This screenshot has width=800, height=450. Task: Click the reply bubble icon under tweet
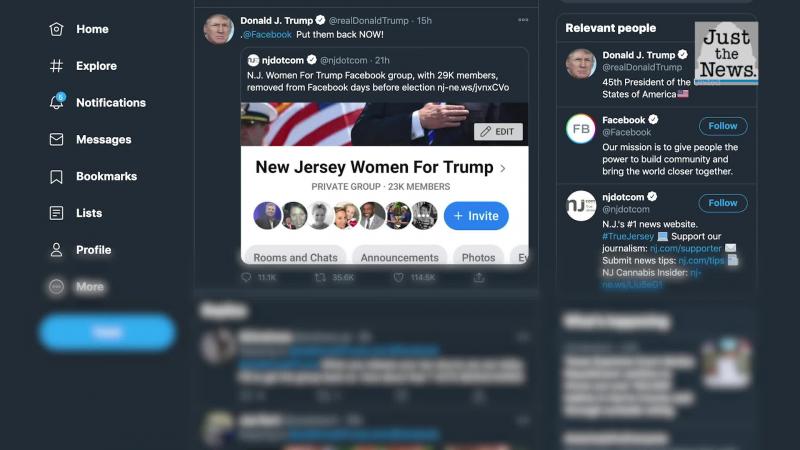tap(246, 277)
